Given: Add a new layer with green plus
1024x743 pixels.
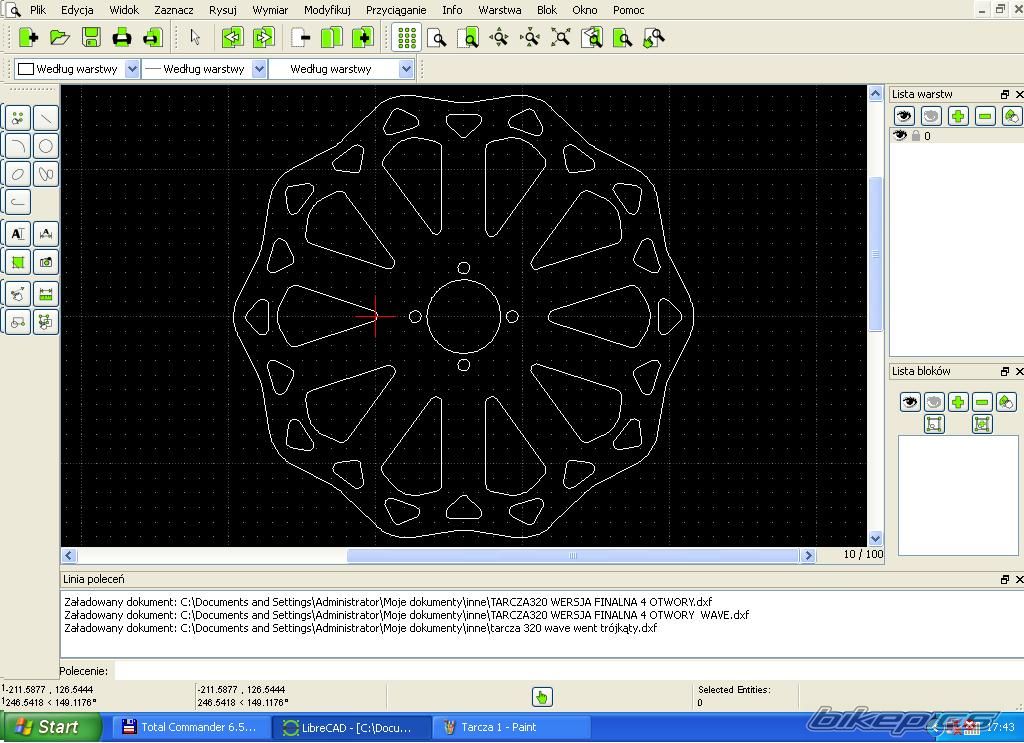Looking at the screenshot, I should (958, 116).
